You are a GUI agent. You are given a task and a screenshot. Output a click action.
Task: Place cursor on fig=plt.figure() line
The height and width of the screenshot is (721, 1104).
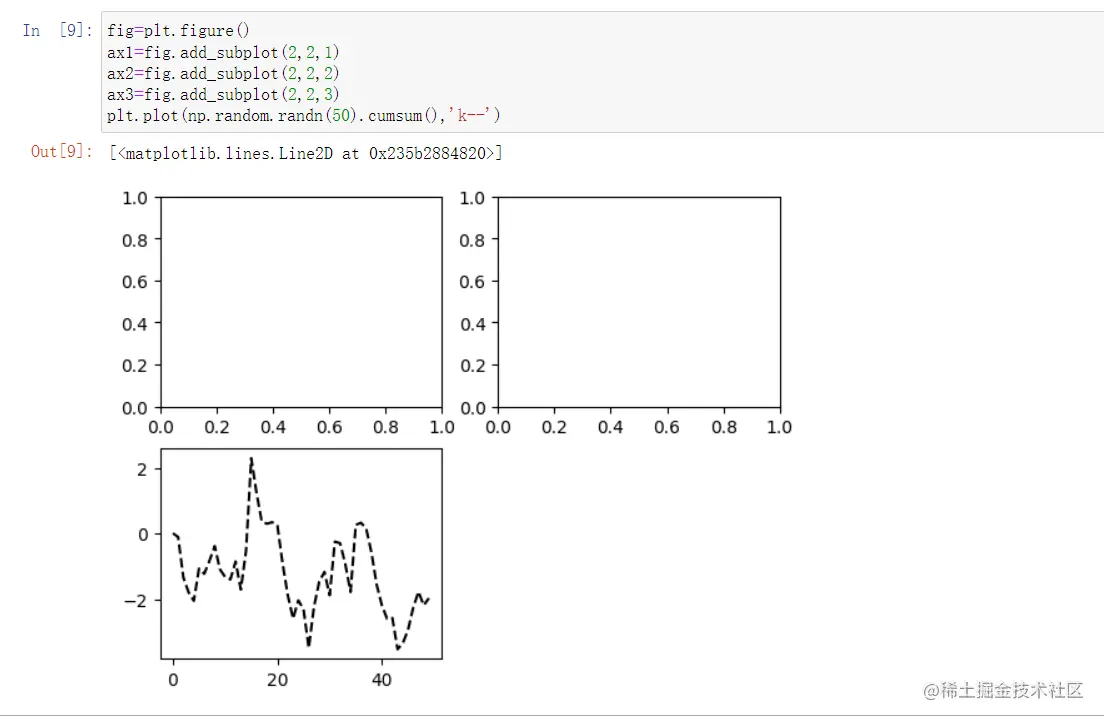[178, 31]
